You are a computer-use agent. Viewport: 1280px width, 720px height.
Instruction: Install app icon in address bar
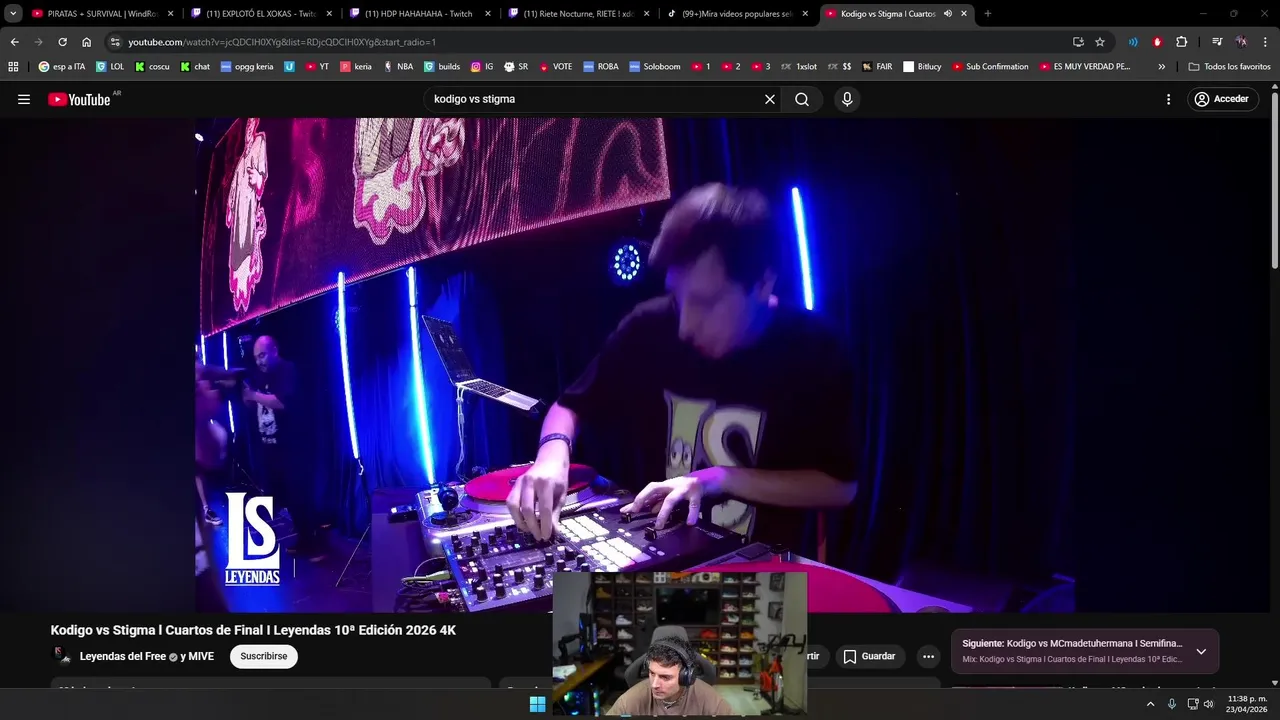pyautogui.click(x=1078, y=42)
